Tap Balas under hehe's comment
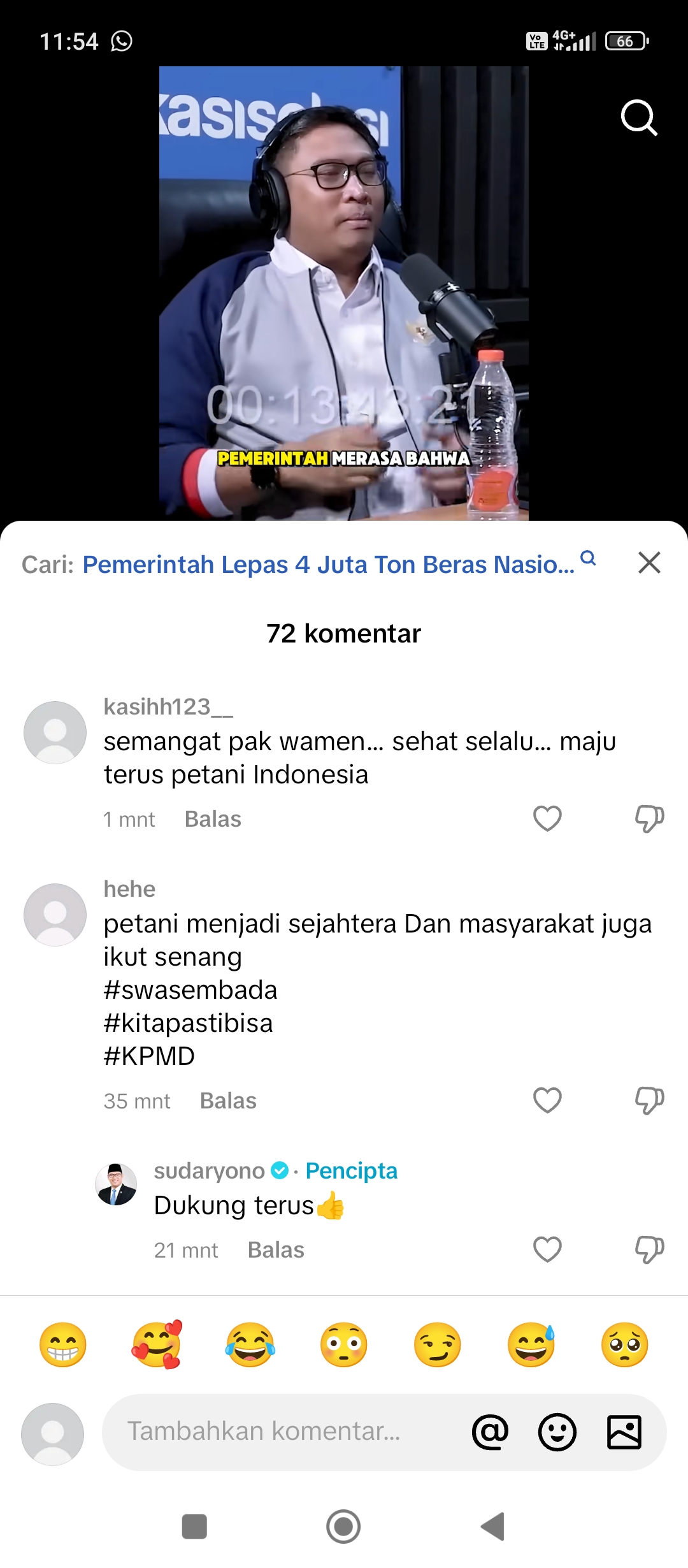Screen dimensions: 688x1568 tap(228, 1101)
